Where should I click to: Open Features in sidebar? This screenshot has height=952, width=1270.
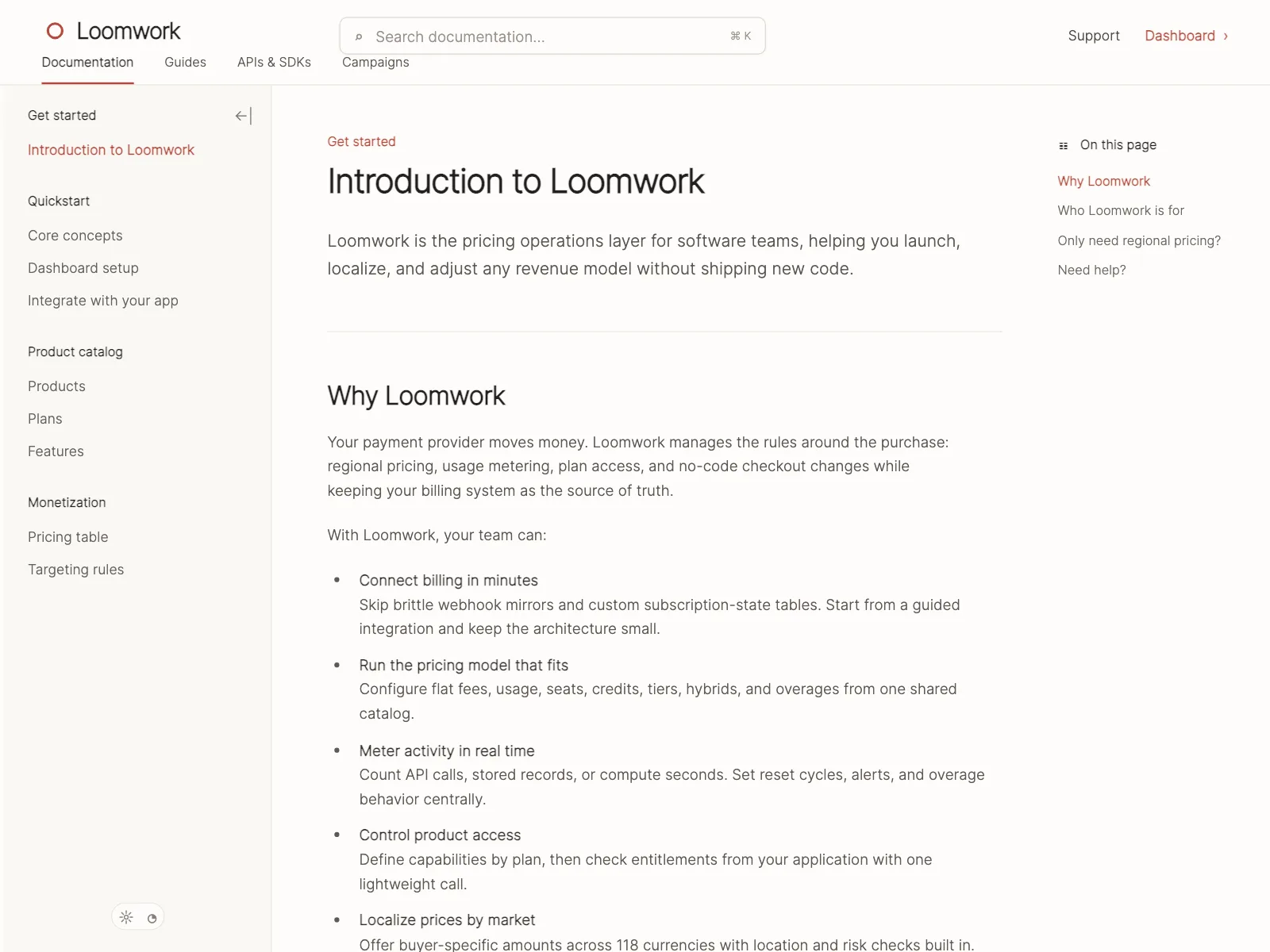coord(56,451)
